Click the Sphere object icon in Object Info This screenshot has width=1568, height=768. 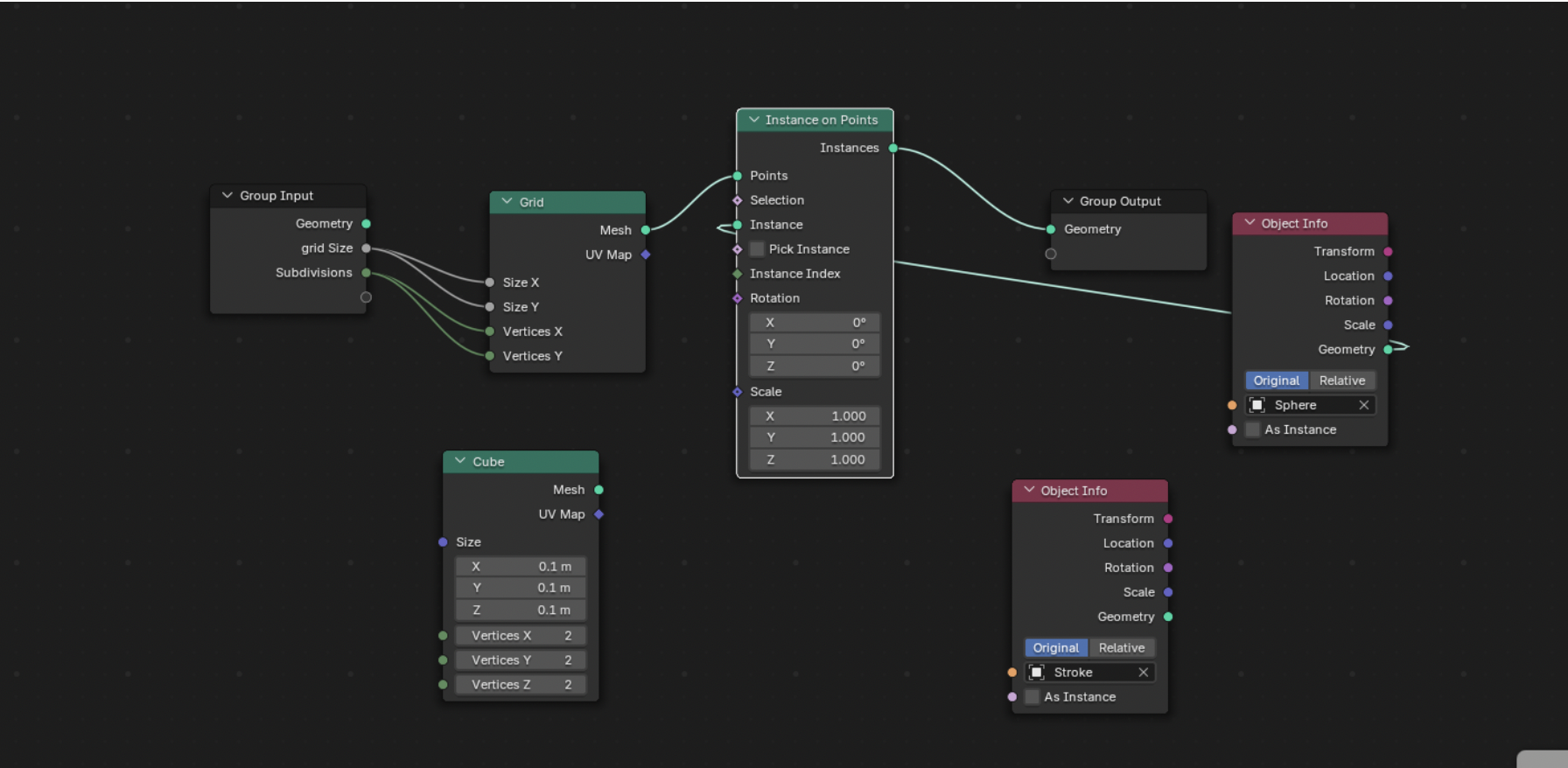coord(1257,405)
